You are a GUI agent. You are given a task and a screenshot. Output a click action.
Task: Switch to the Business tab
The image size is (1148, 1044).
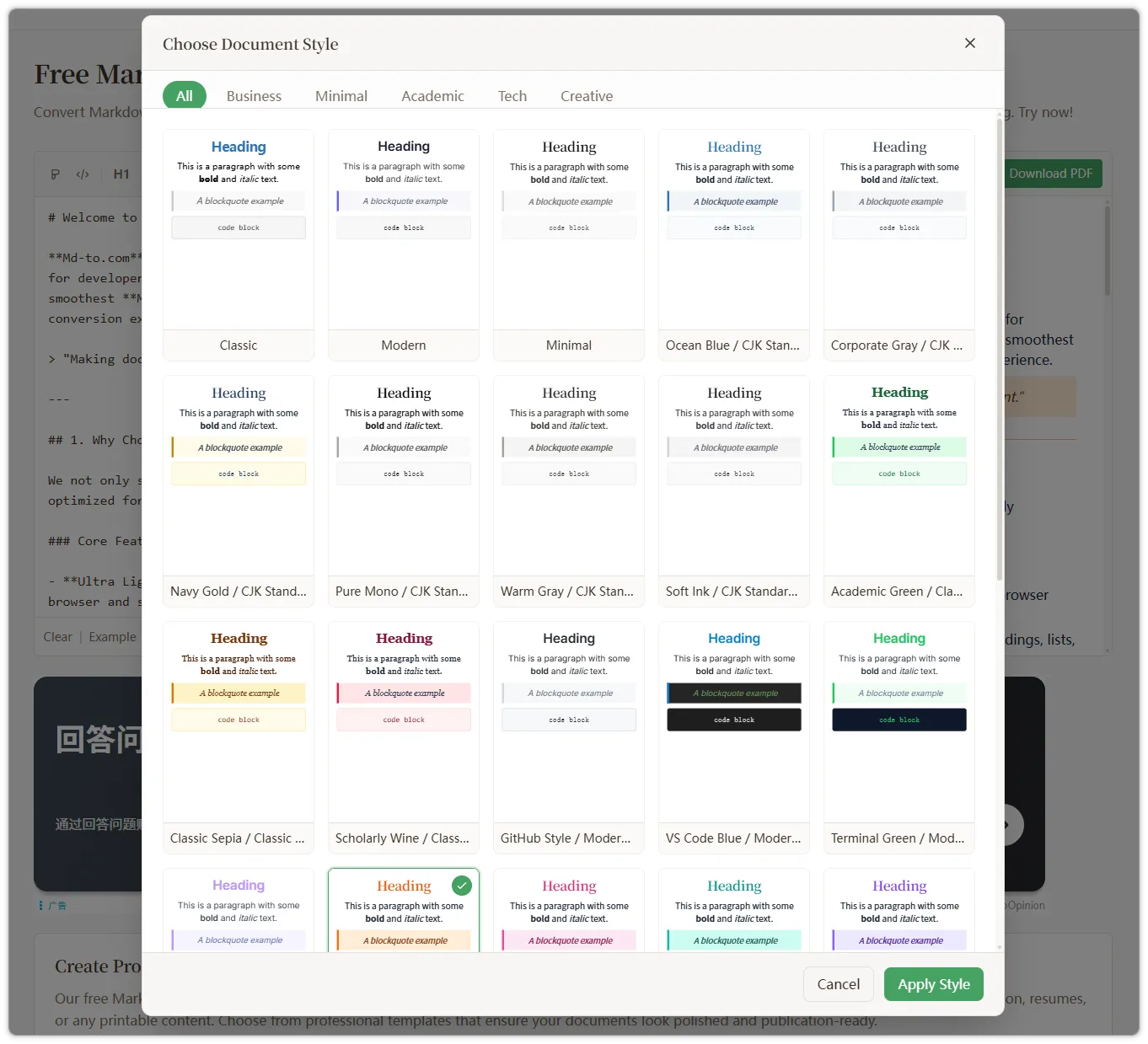[x=254, y=96]
